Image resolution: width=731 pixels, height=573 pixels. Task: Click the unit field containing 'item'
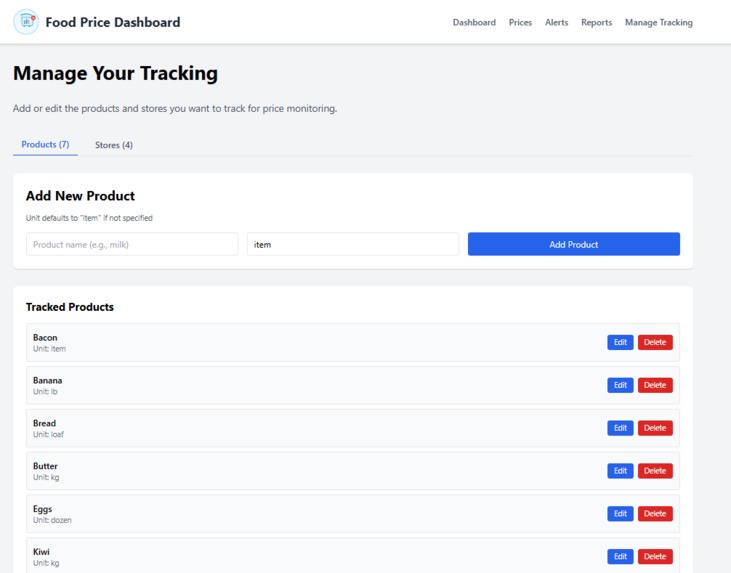tap(353, 244)
